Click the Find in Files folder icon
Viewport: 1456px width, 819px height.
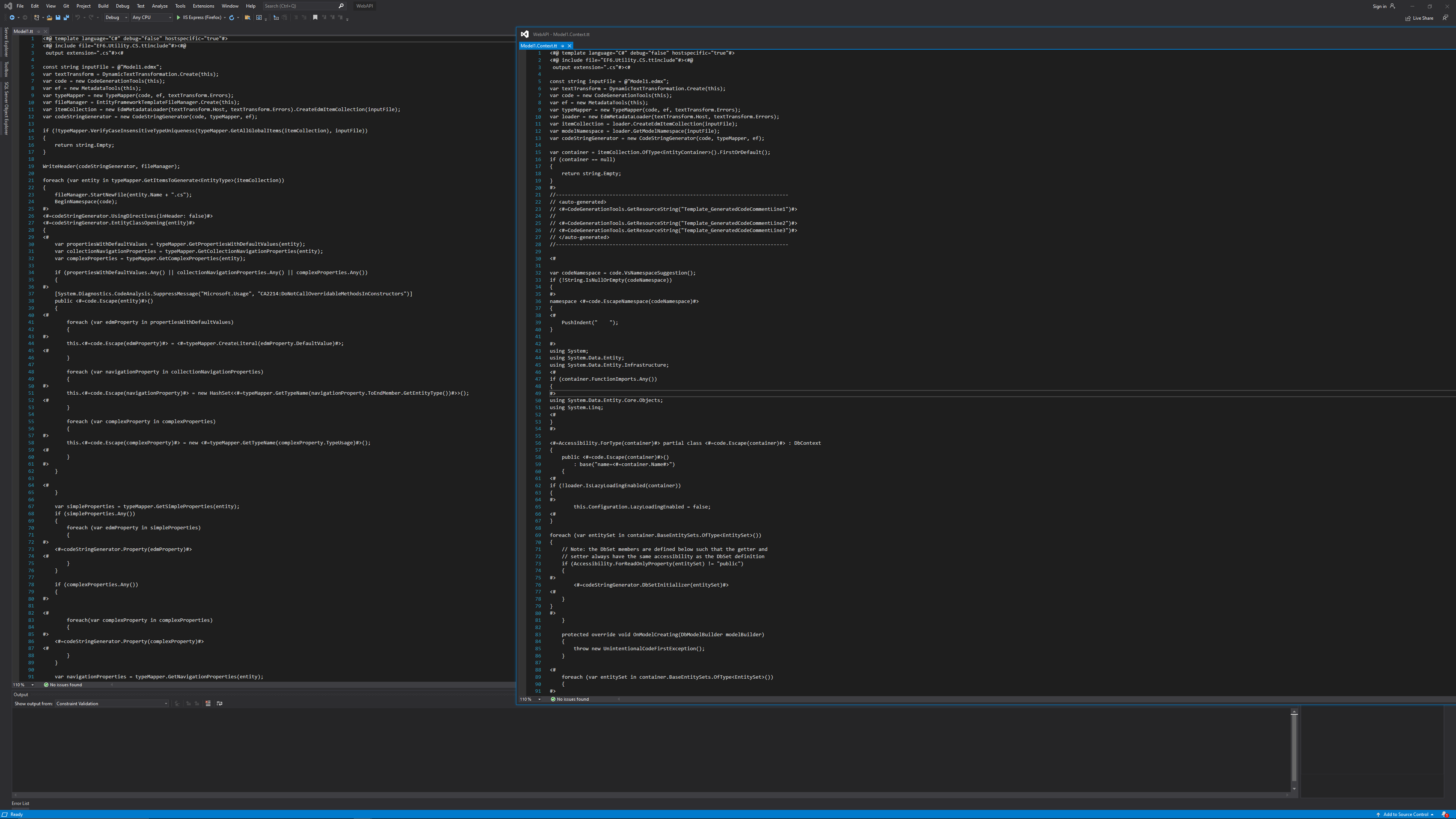248,17
